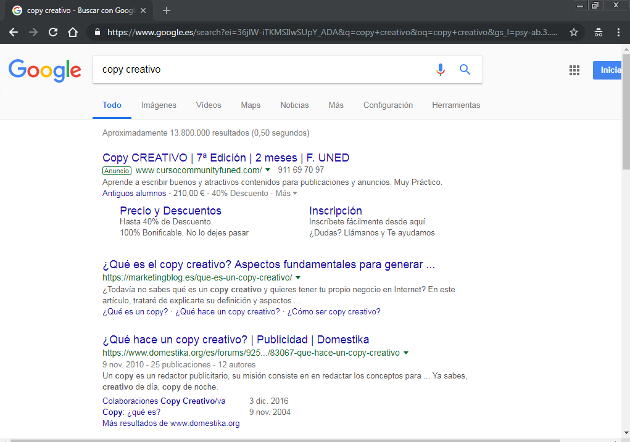
Task: Click the '¿Qué es un copy?' sublink
Action: 135,312
